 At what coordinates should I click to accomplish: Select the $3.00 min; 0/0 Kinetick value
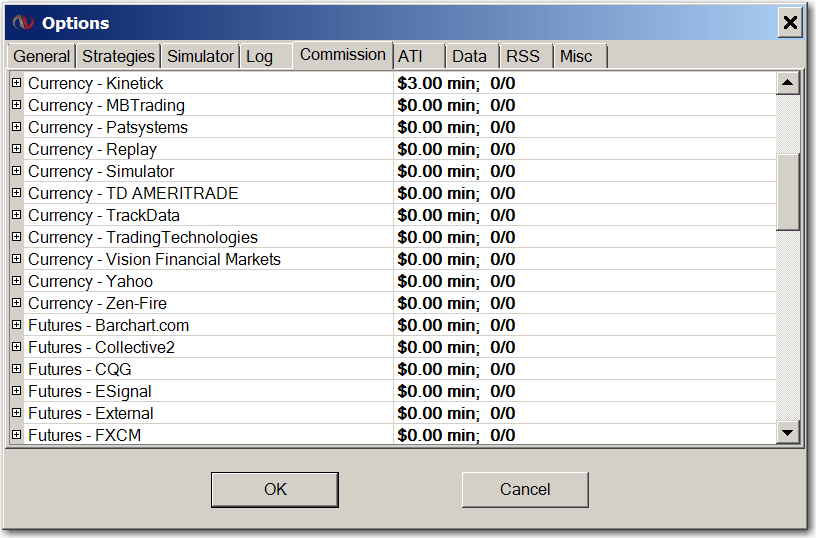[x=456, y=83]
